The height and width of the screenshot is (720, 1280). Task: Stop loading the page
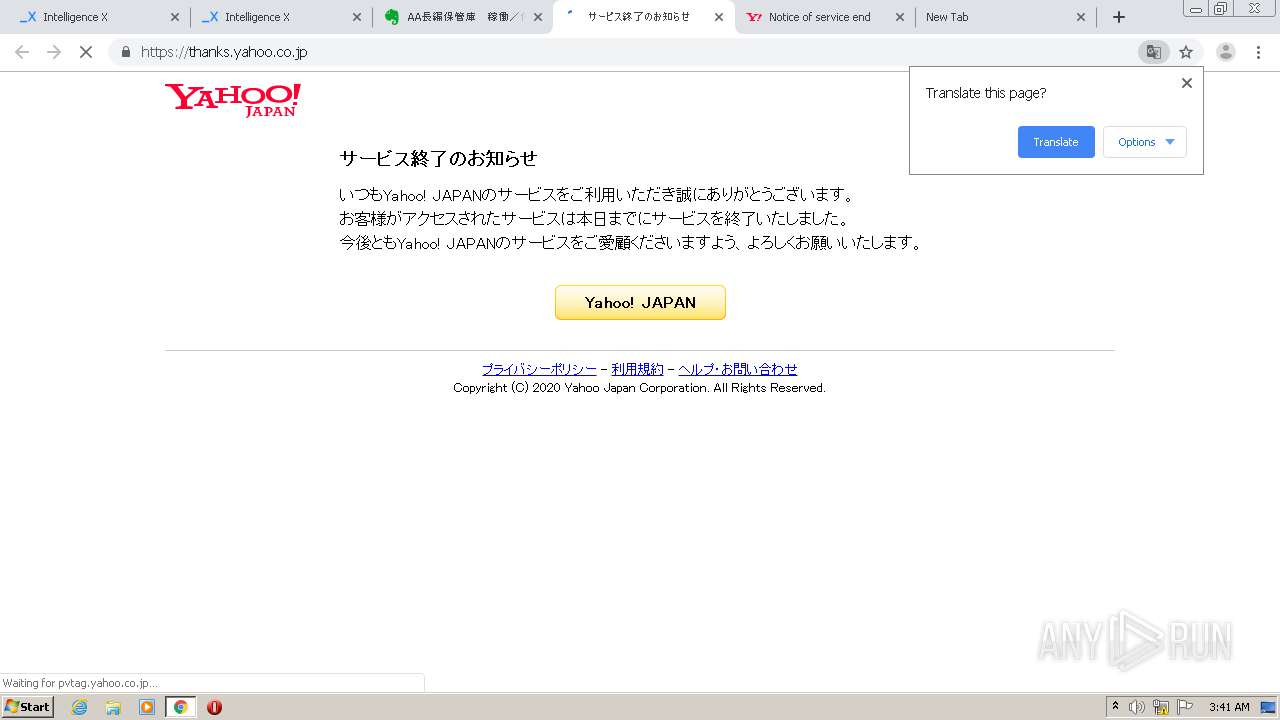point(86,52)
